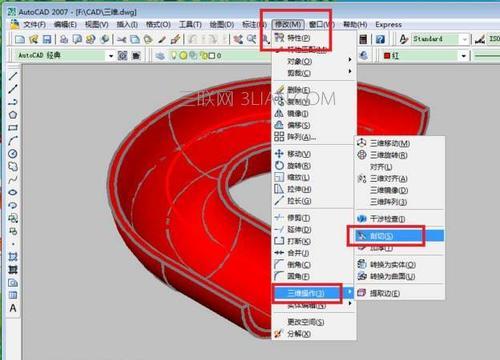Click the Cut scissors icon
The height and width of the screenshot is (360, 500).
click(121, 39)
